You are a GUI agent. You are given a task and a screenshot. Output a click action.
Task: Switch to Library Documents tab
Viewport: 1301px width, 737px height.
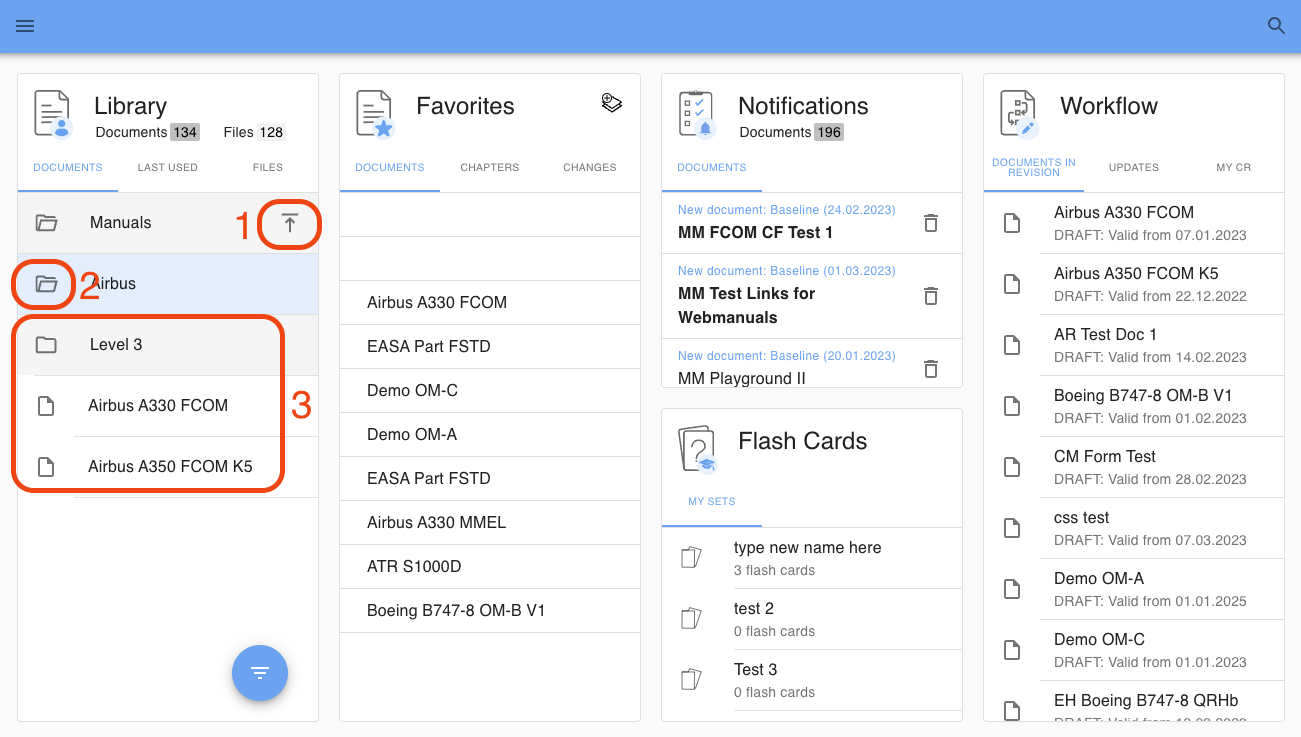point(68,168)
